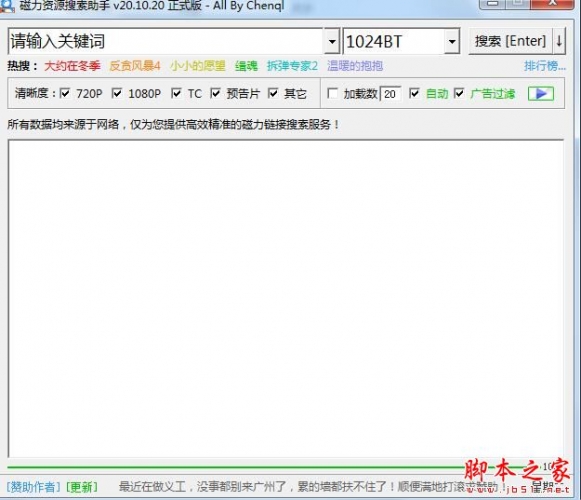Search hot keyword 拆弹专家2
The width and height of the screenshot is (581, 500).
pyautogui.click(x=292, y=66)
